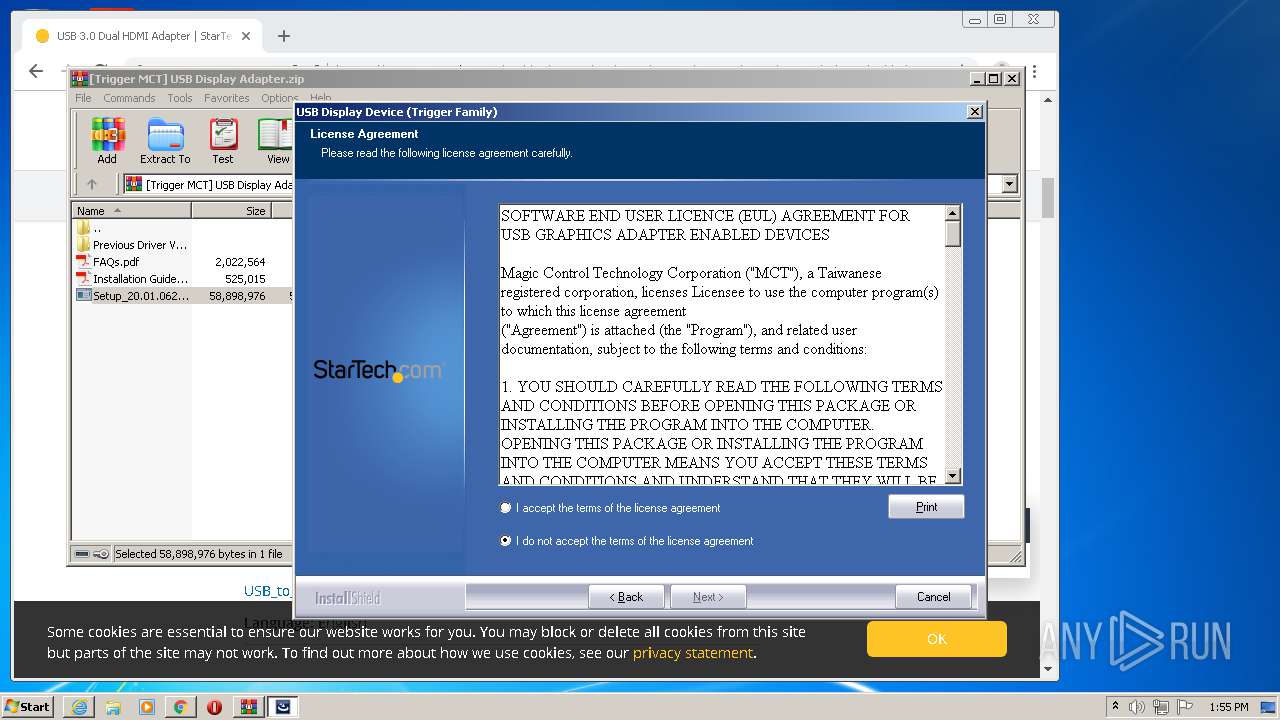
Task: Sort the archive list by Name column
Action: [131, 211]
